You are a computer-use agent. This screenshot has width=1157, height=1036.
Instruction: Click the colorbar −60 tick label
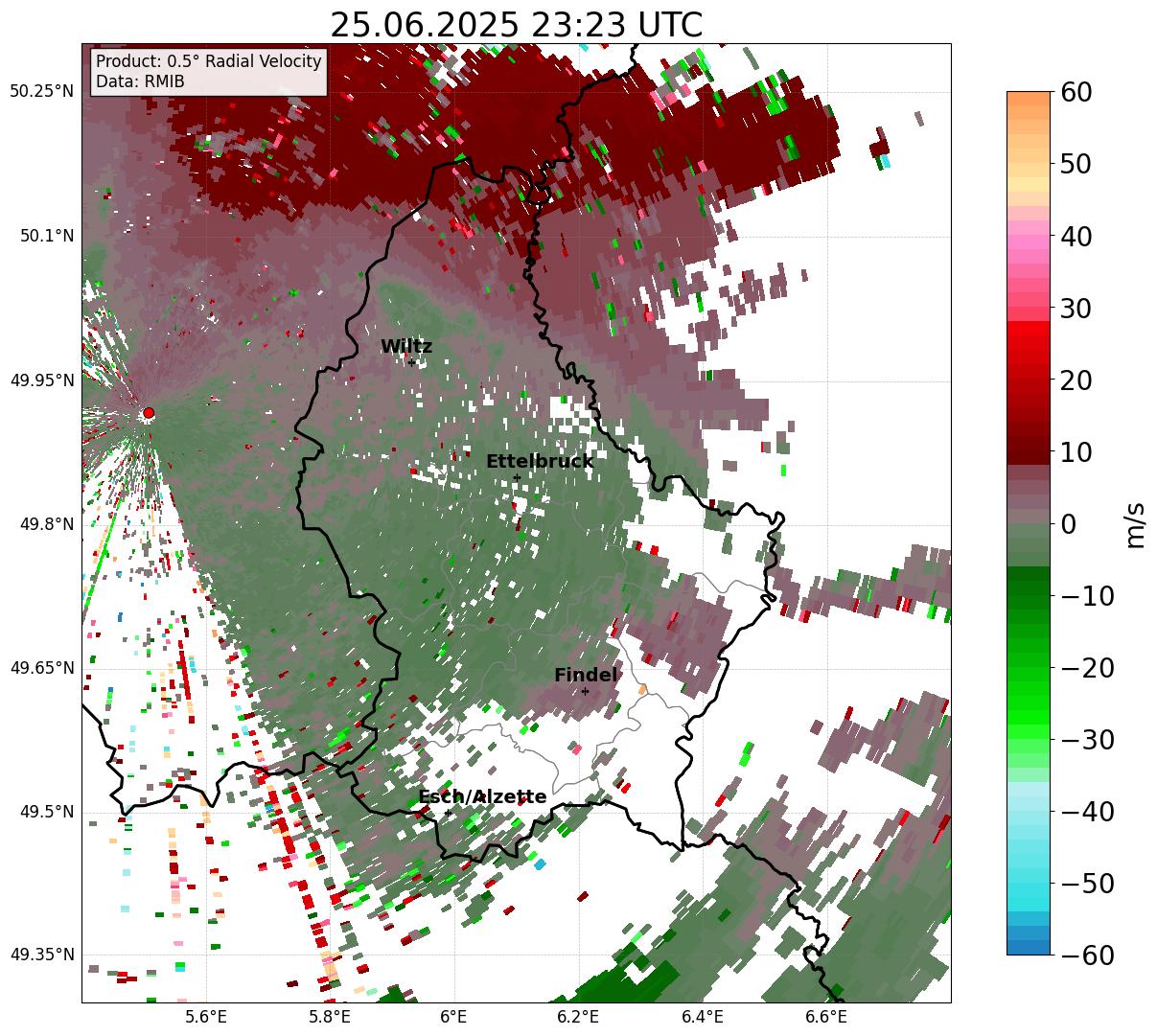coord(1087,955)
